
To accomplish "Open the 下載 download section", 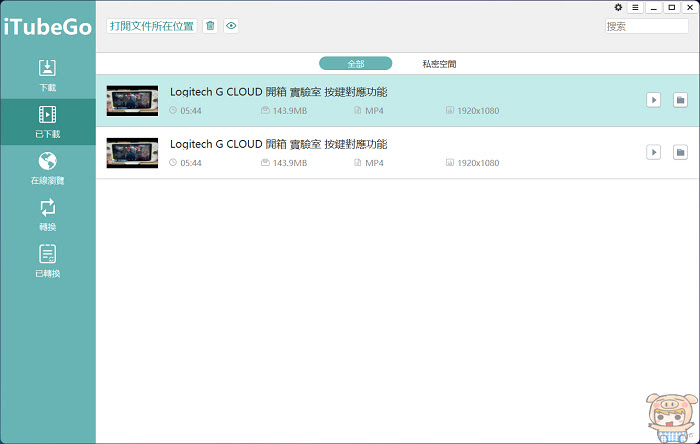I will point(47,75).
